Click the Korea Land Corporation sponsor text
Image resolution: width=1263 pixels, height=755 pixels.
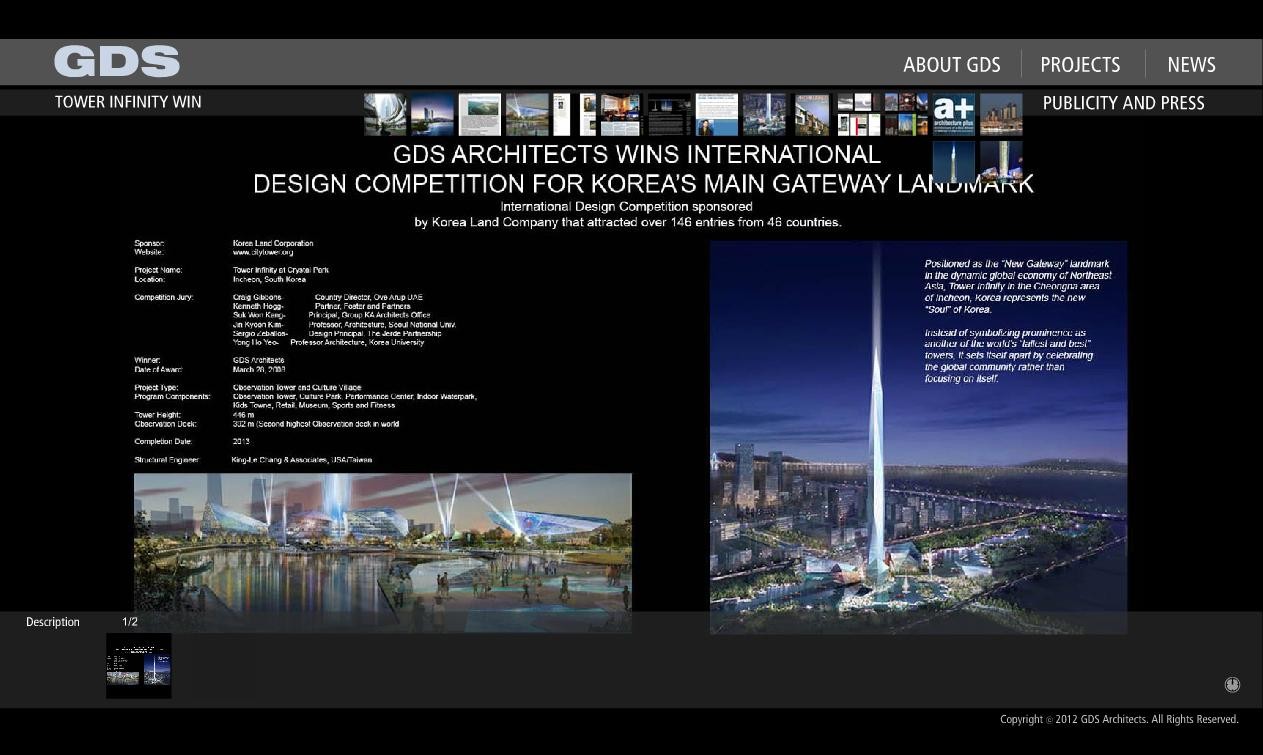point(273,244)
